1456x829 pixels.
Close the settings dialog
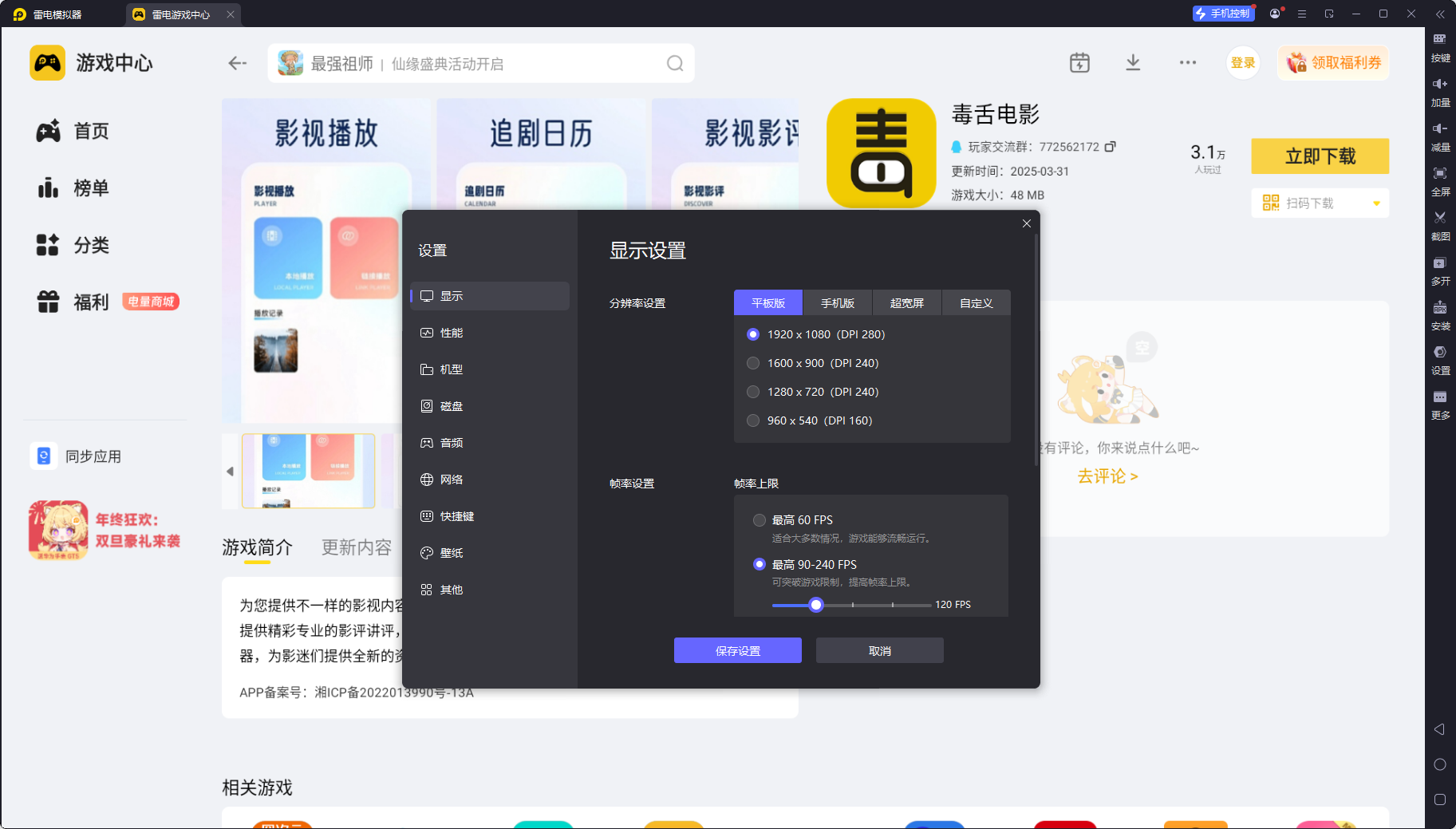coord(1027,223)
